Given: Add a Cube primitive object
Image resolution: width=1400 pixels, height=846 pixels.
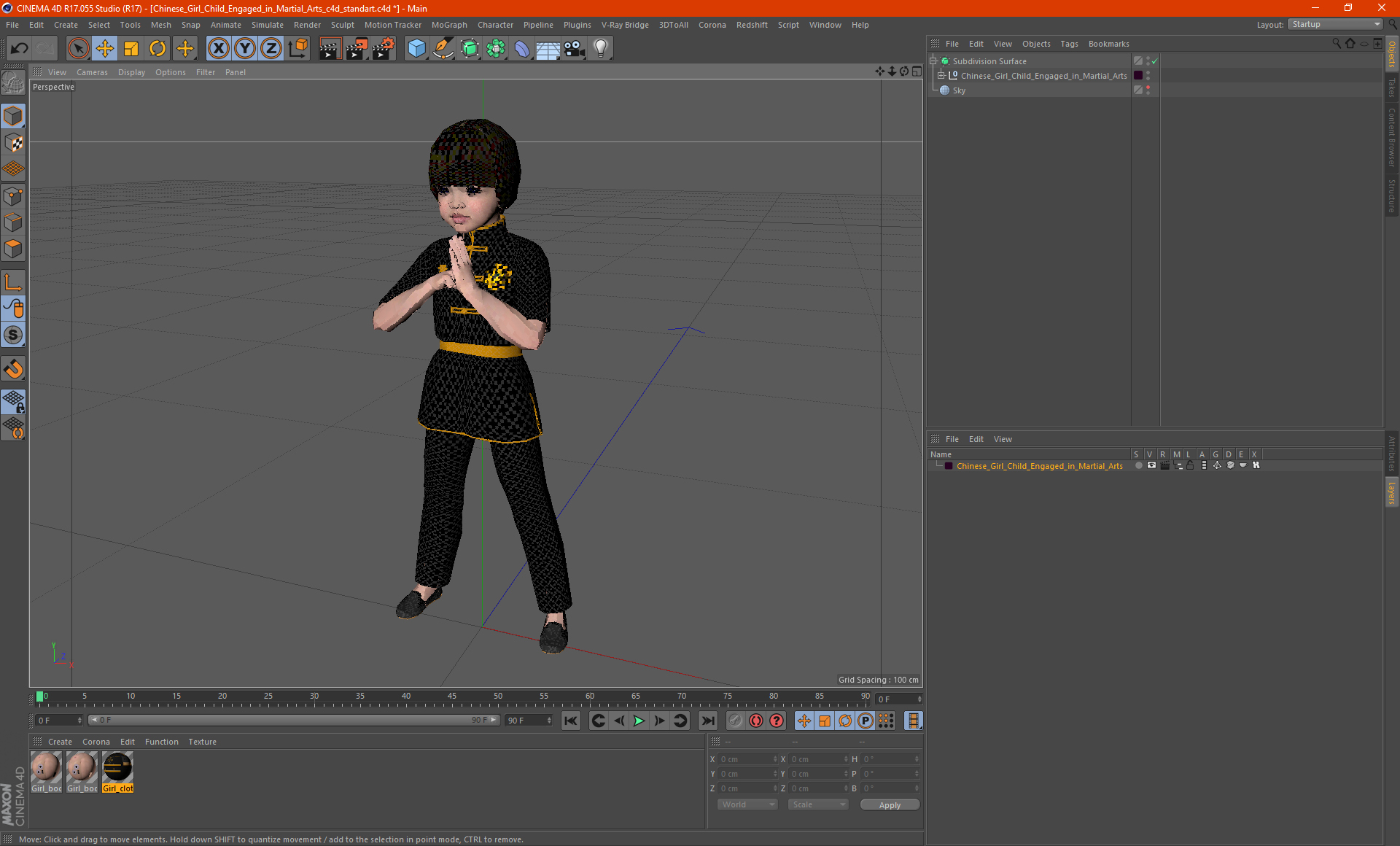Looking at the screenshot, I should coord(416,49).
